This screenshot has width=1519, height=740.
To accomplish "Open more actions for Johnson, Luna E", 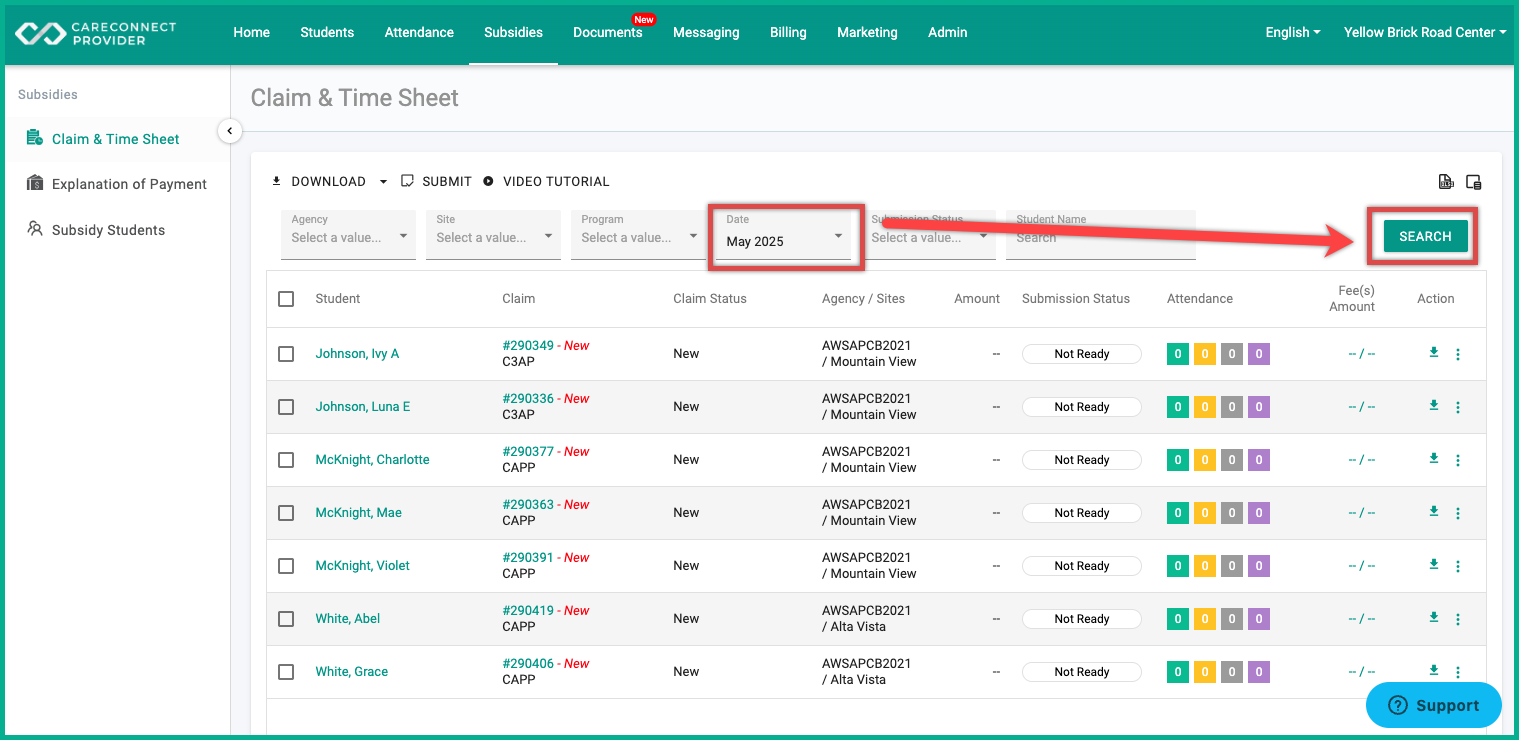I will tap(1457, 407).
